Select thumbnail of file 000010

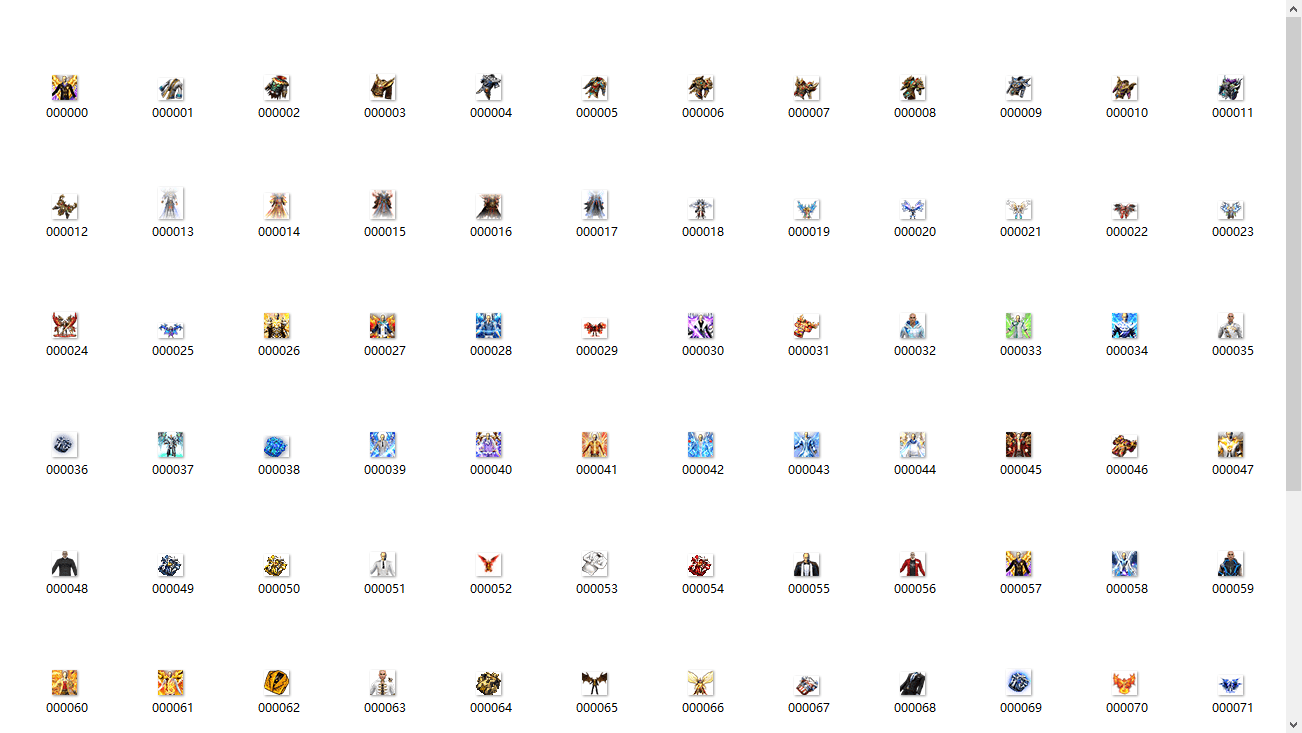1126,88
